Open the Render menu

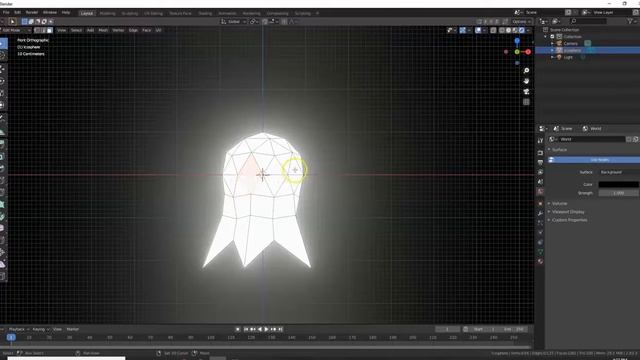31,13
